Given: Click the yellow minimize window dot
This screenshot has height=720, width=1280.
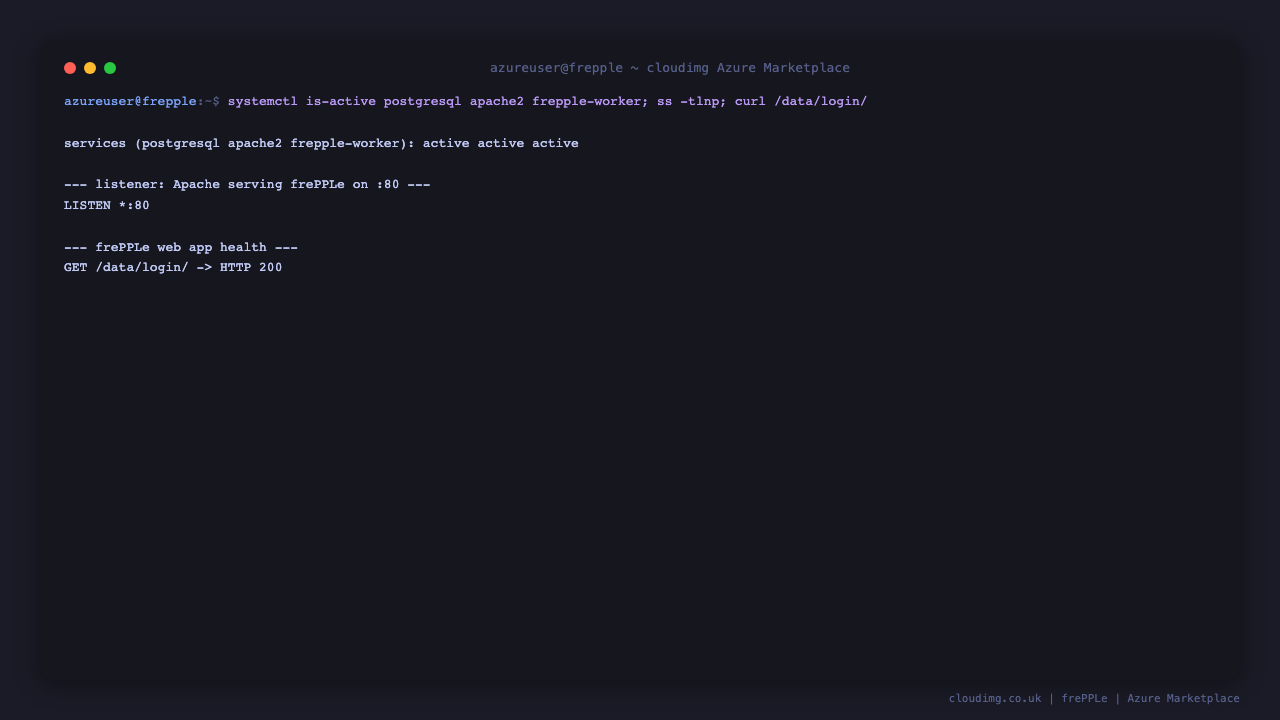Looking at the screenshot, I should tap(90, 68).
